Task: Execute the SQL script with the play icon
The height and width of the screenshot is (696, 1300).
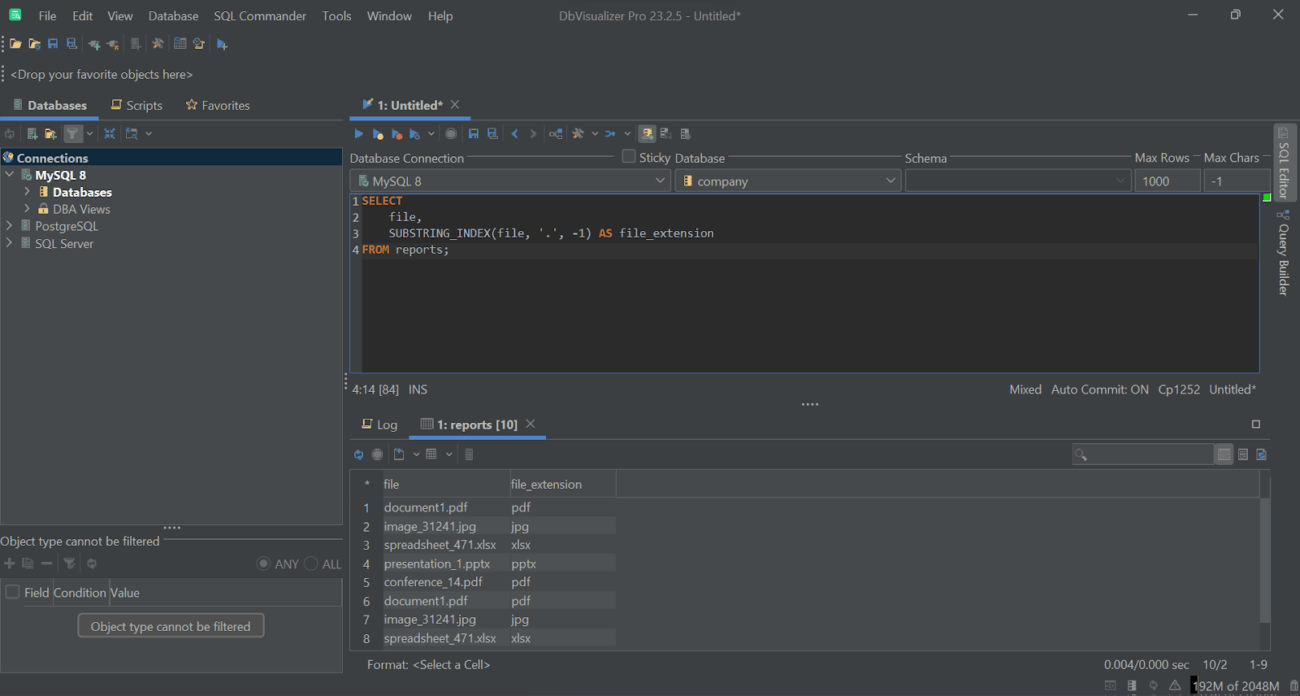Action: click(359, 133)
